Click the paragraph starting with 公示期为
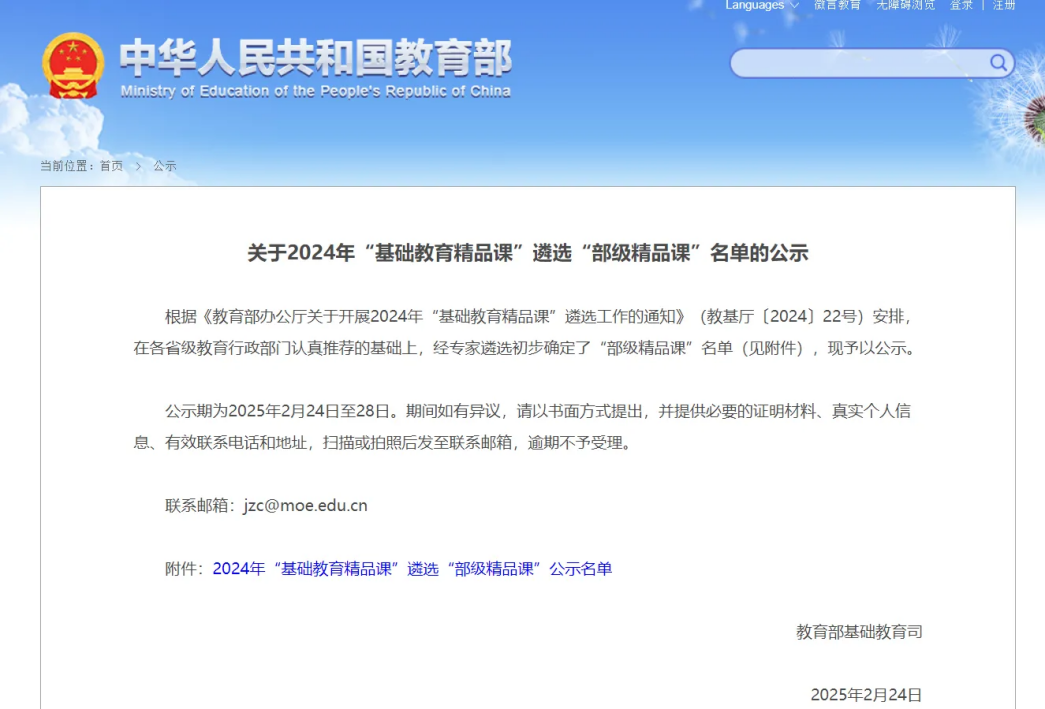The width and height of the screenshot is (1045, 709). [x=527, y=426]
